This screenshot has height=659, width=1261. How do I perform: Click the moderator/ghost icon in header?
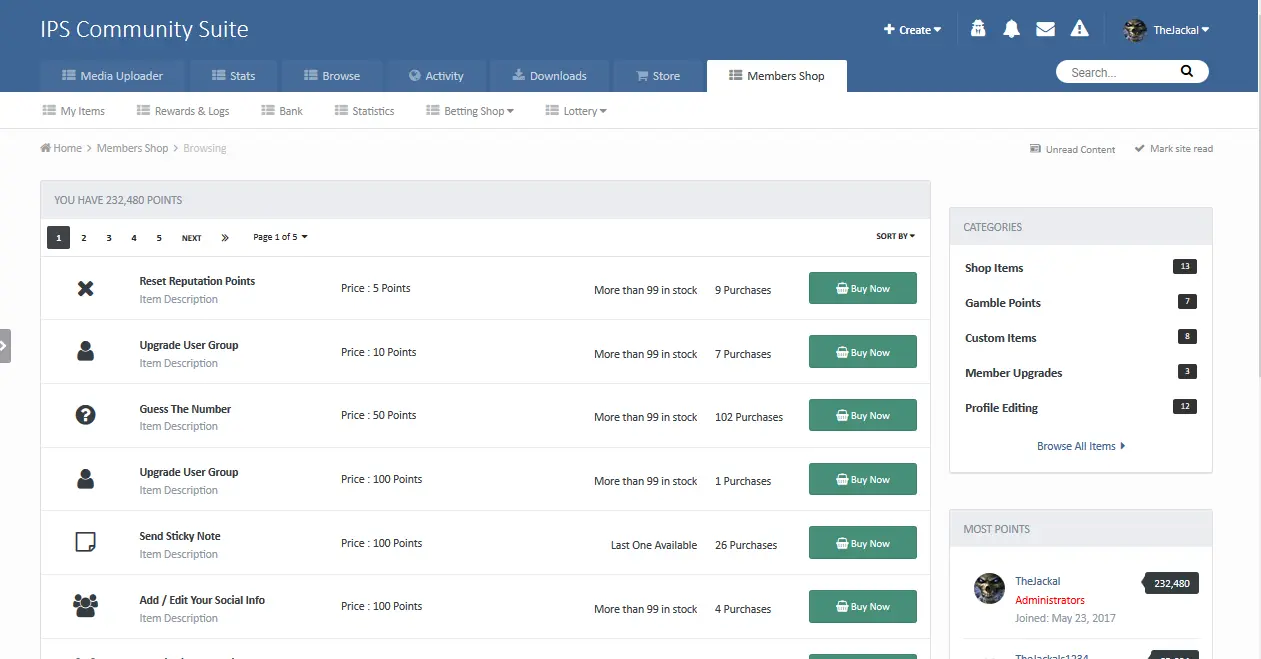pyautogui.click(x=978, y=29)
